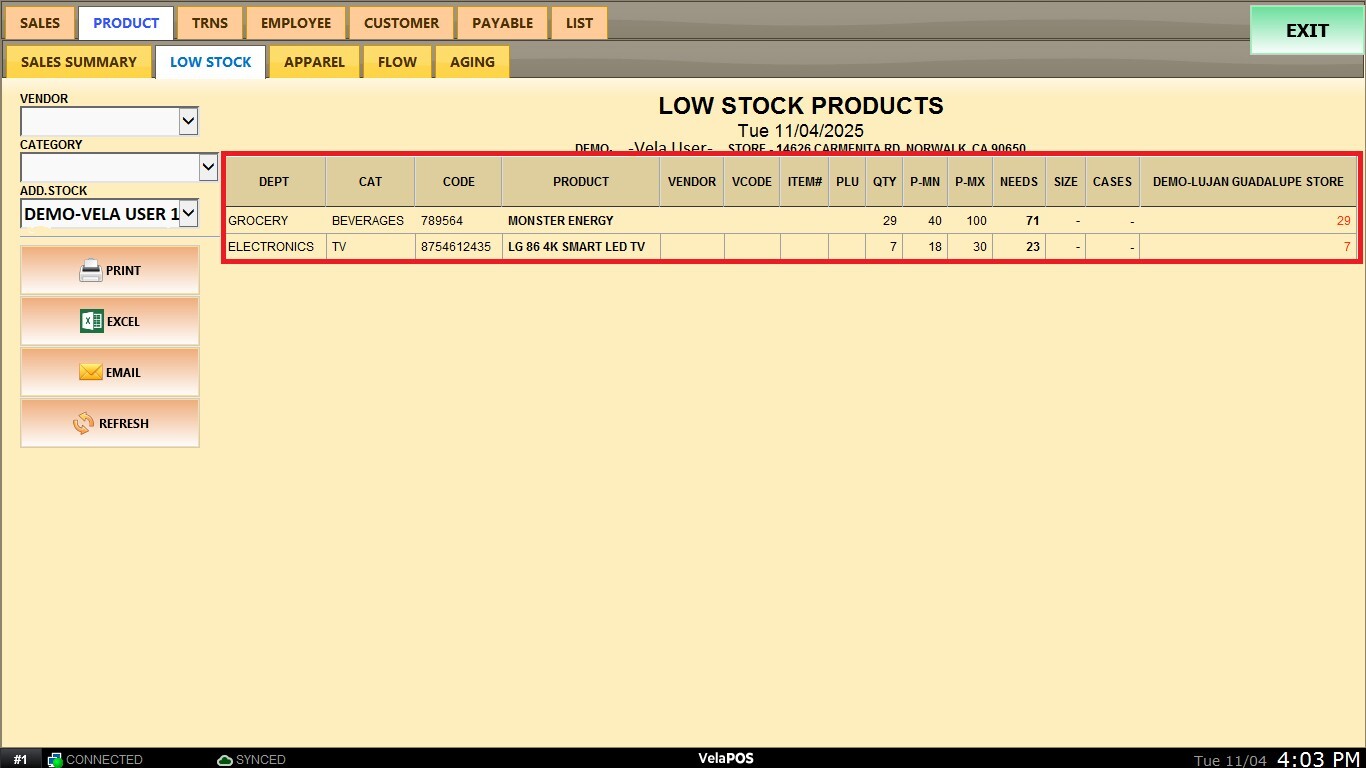Click the refresh arrows icon
The image size is (1366, 768).
click(83, 423)
